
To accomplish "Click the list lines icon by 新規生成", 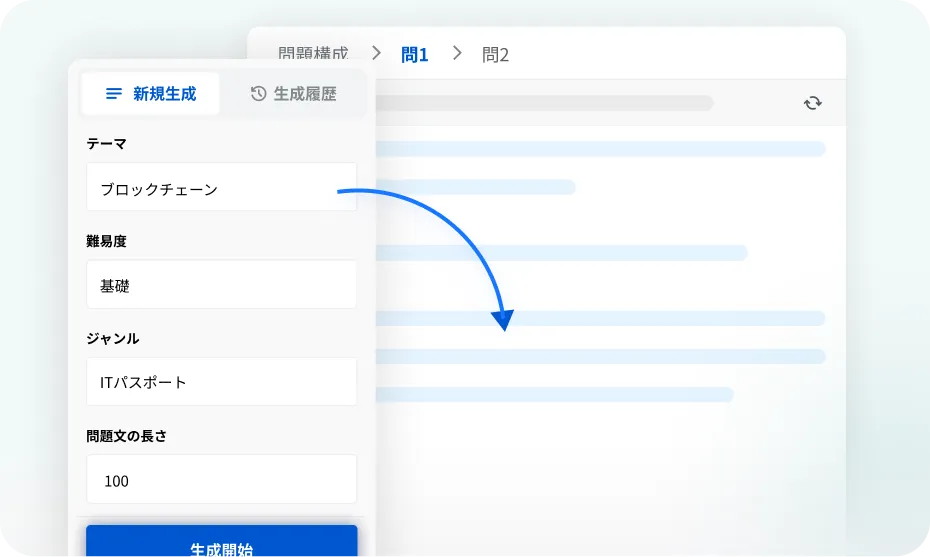I will tap(114, 94).
